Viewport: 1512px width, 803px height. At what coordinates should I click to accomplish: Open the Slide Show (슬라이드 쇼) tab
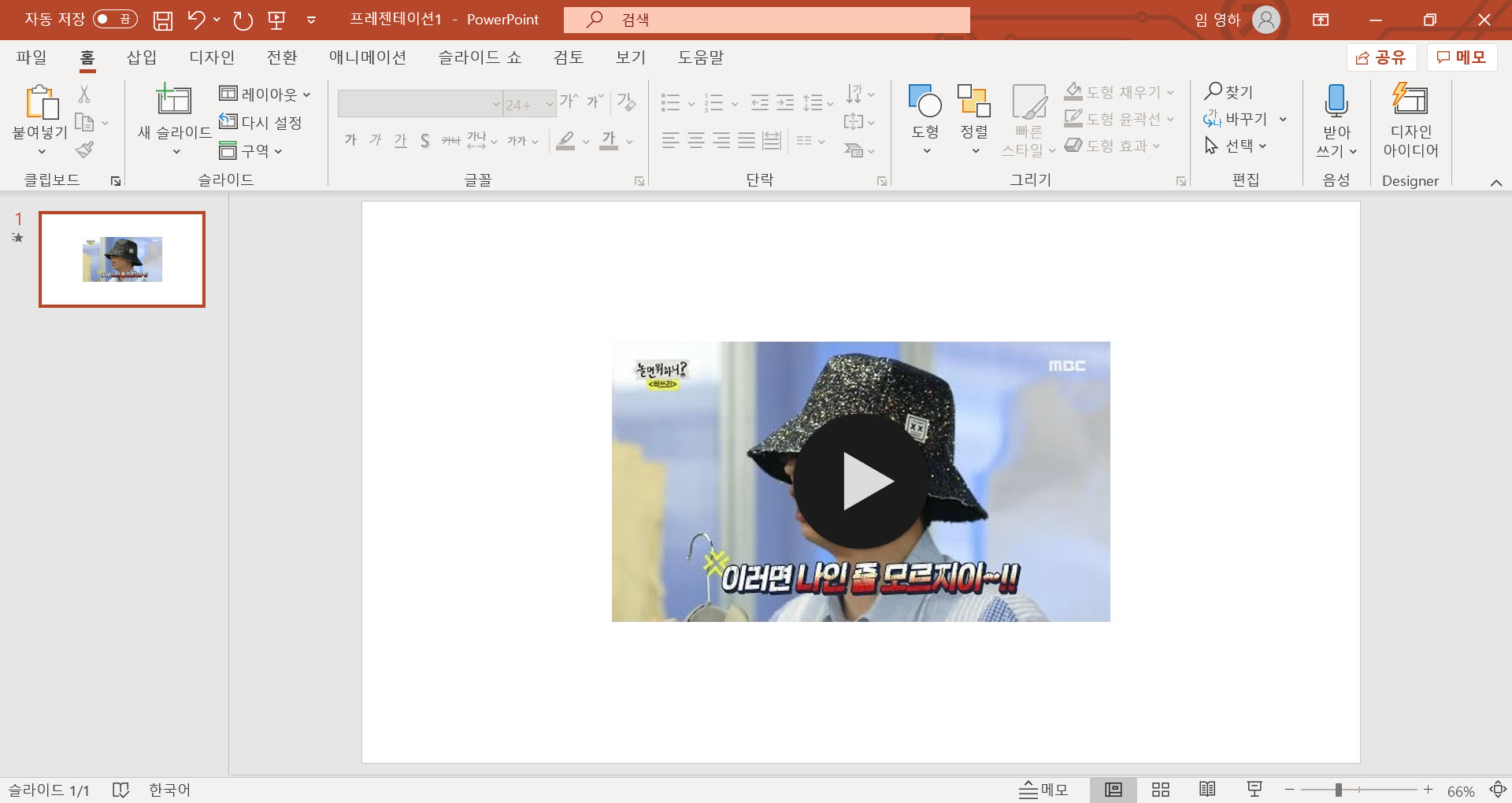click(x=480, y=57)
